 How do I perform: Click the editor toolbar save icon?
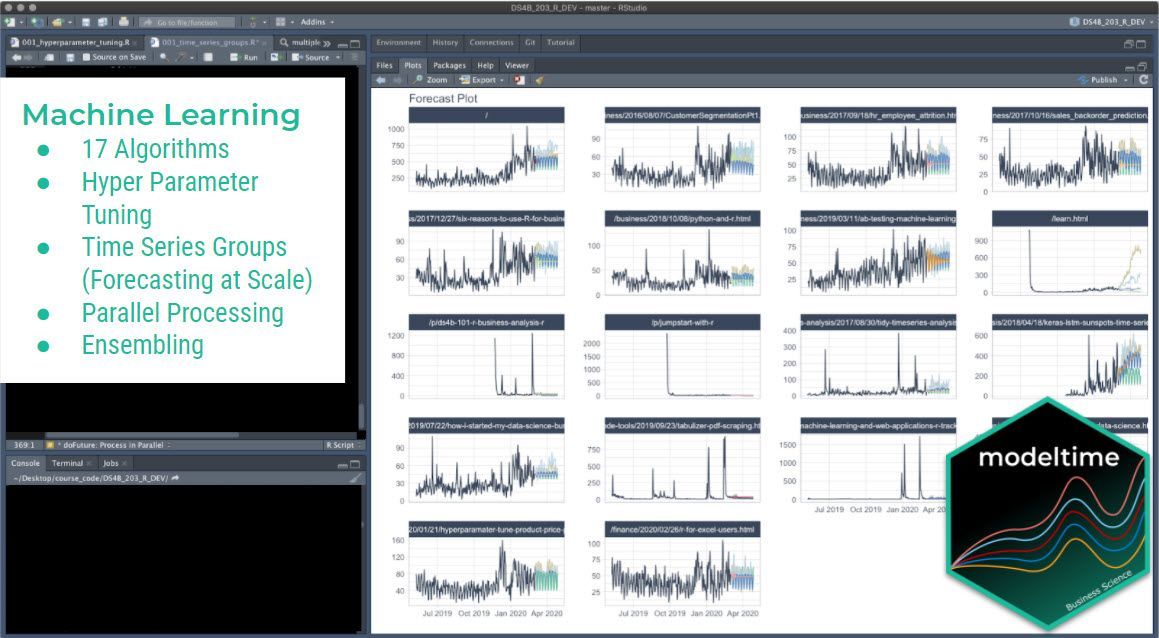70,57
